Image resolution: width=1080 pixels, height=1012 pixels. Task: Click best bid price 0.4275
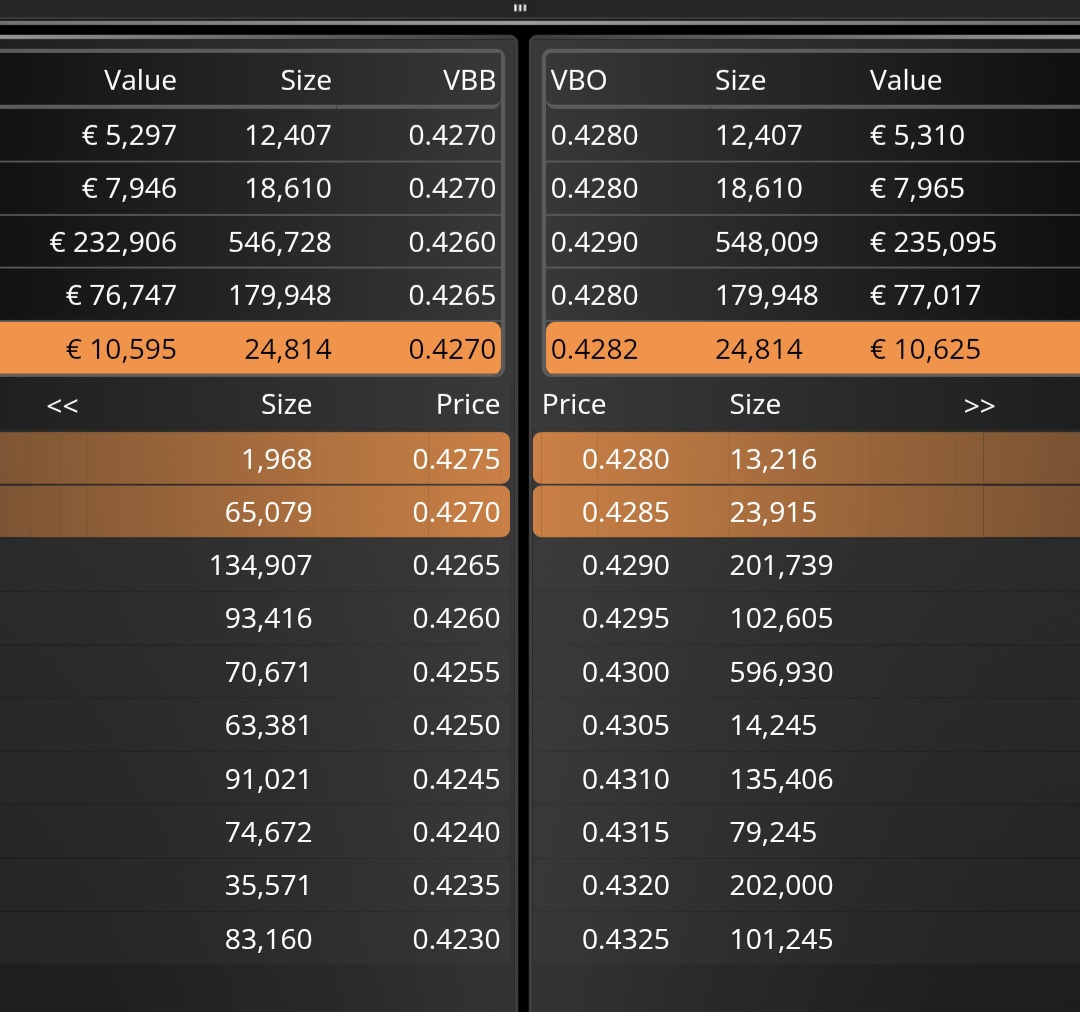tap(456, 459)
